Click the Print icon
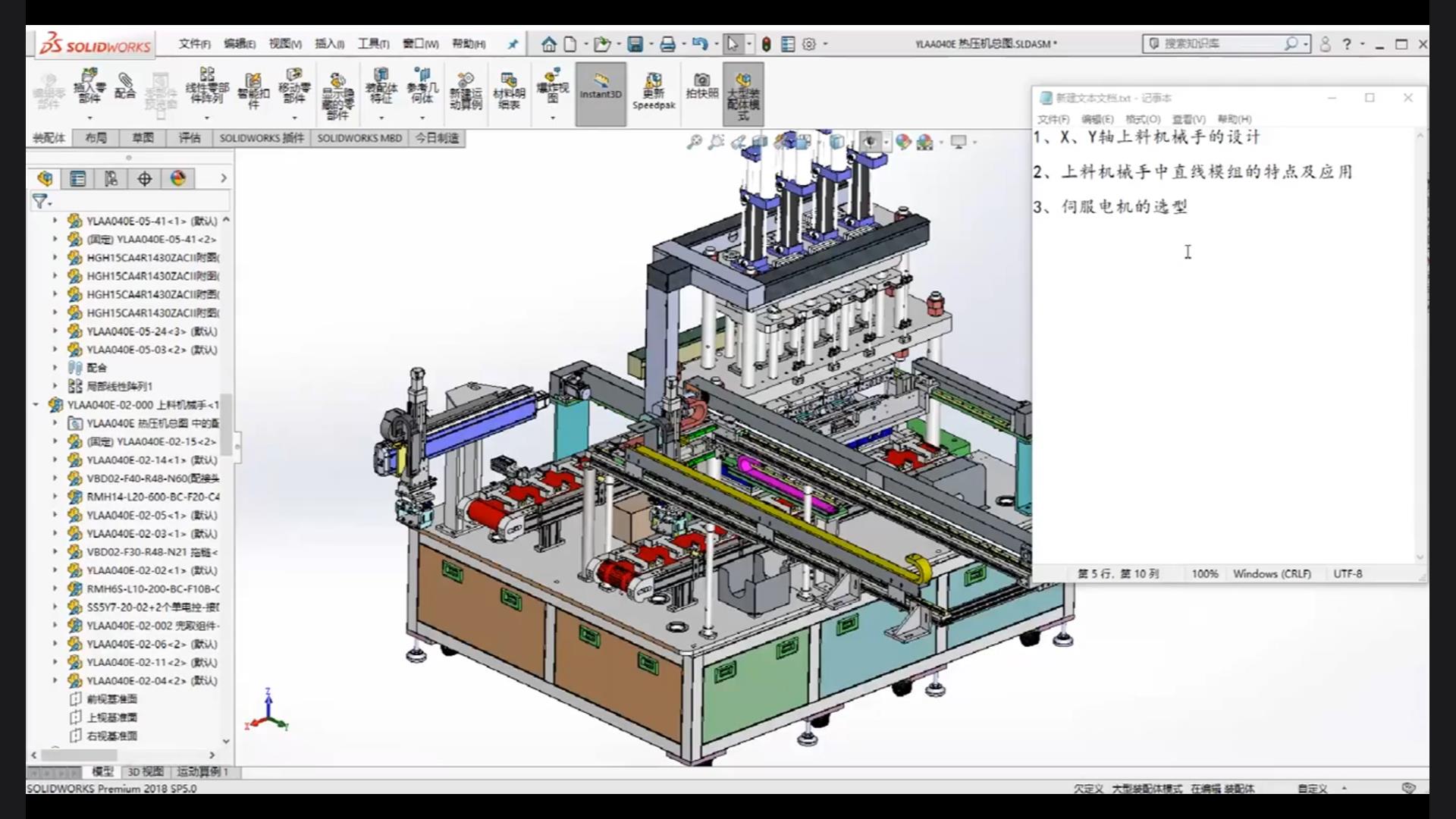1456x819 pixels. (667, 44)
